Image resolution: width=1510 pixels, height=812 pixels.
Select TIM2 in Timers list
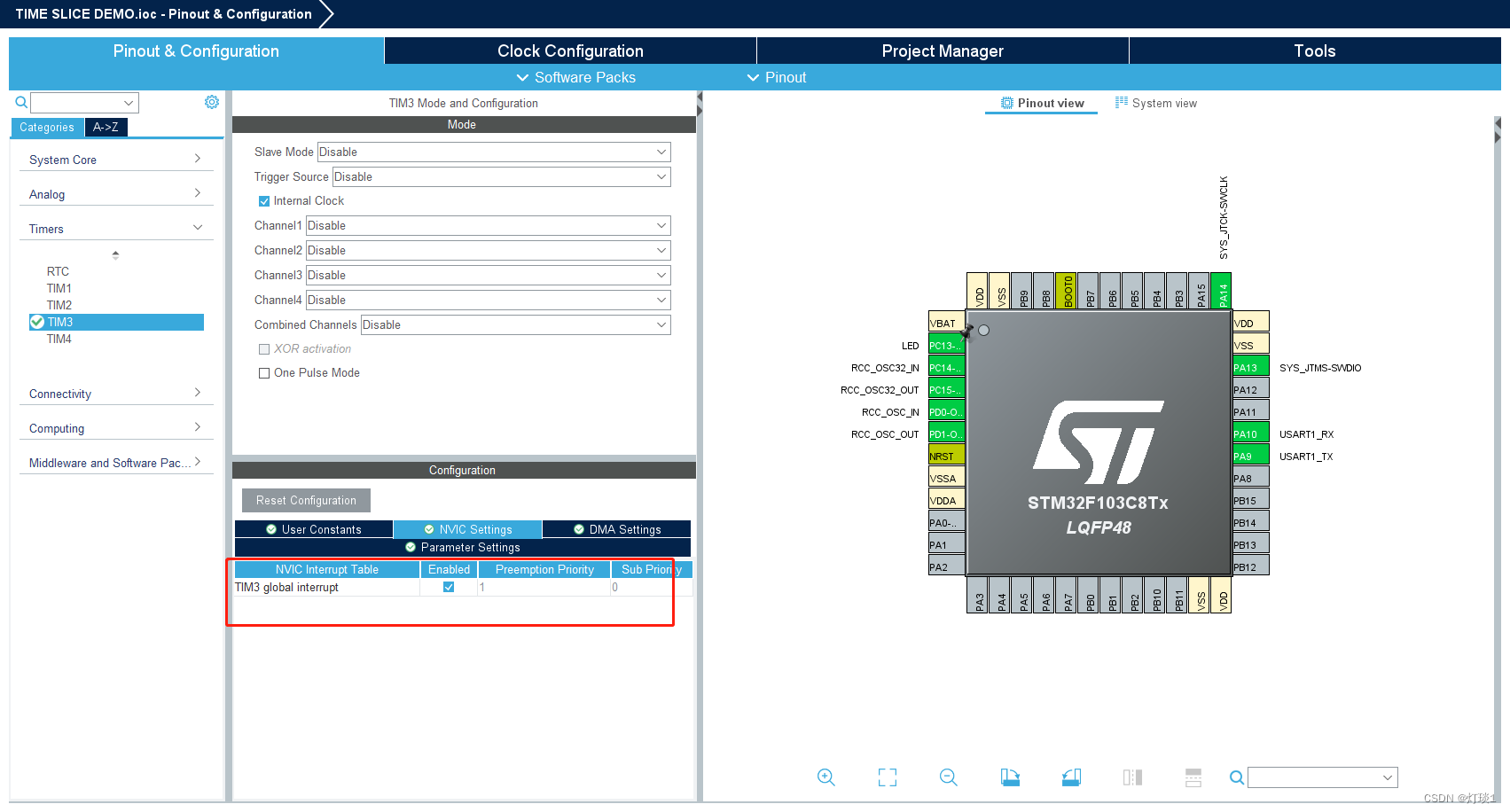[x=59, y=305]
